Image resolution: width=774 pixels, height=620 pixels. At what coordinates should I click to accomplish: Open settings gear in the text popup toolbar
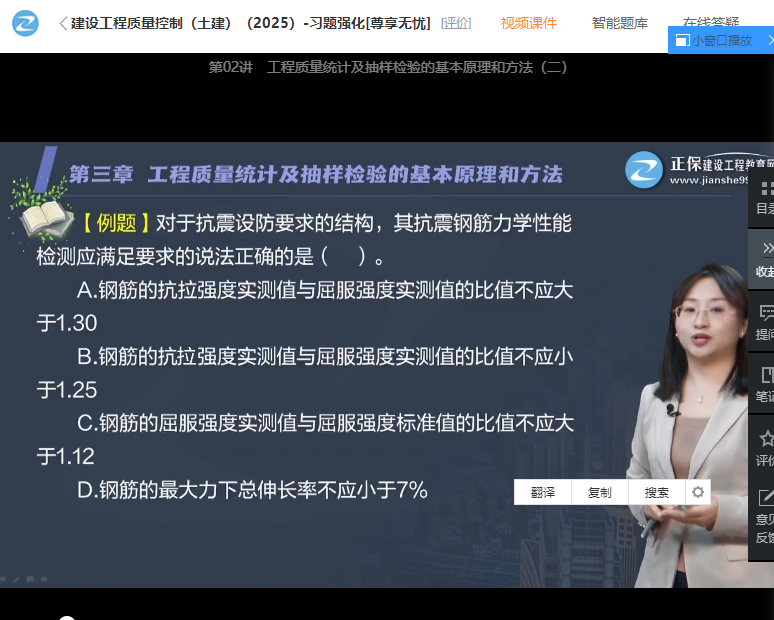coord(698,492)
